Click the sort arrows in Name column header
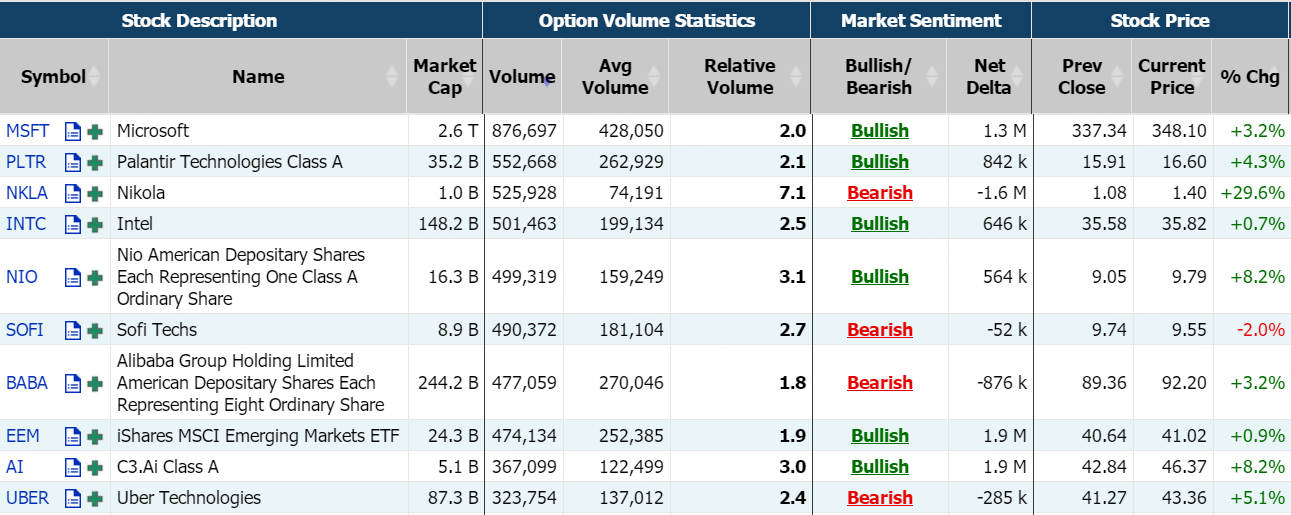This screenshot has height=515, width=1291. pyautogui.click(x=392, y=77)
